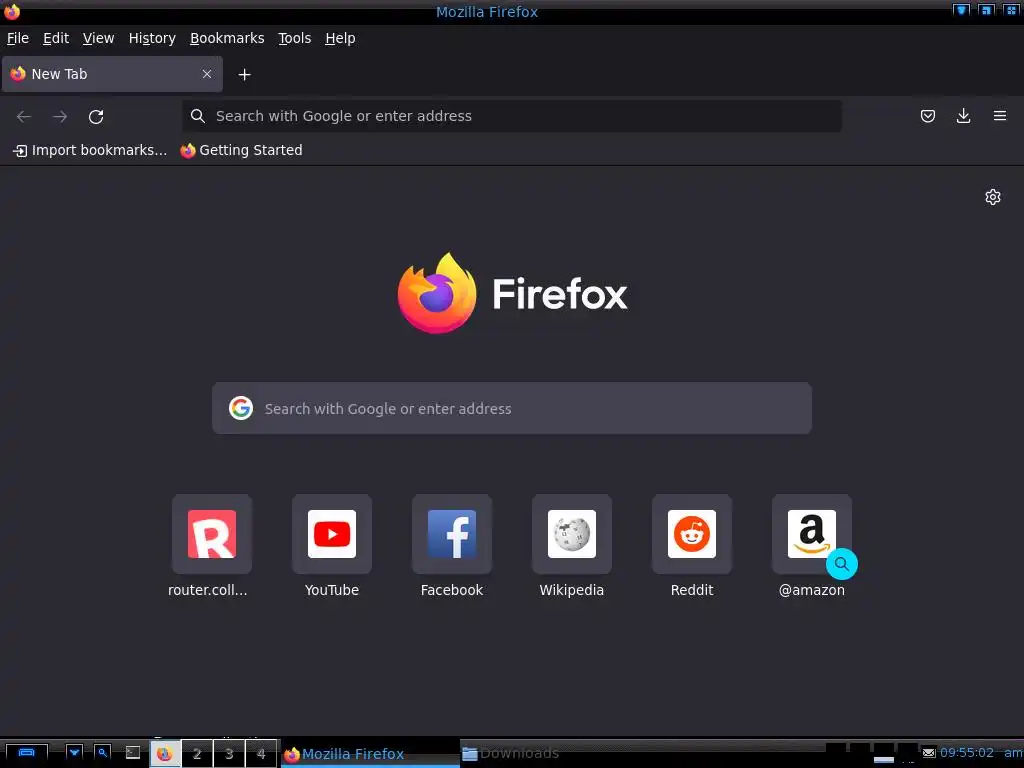Open the Facebook shortcut tile
This screenshot has height=768, width=1024.
click(452, 534)
